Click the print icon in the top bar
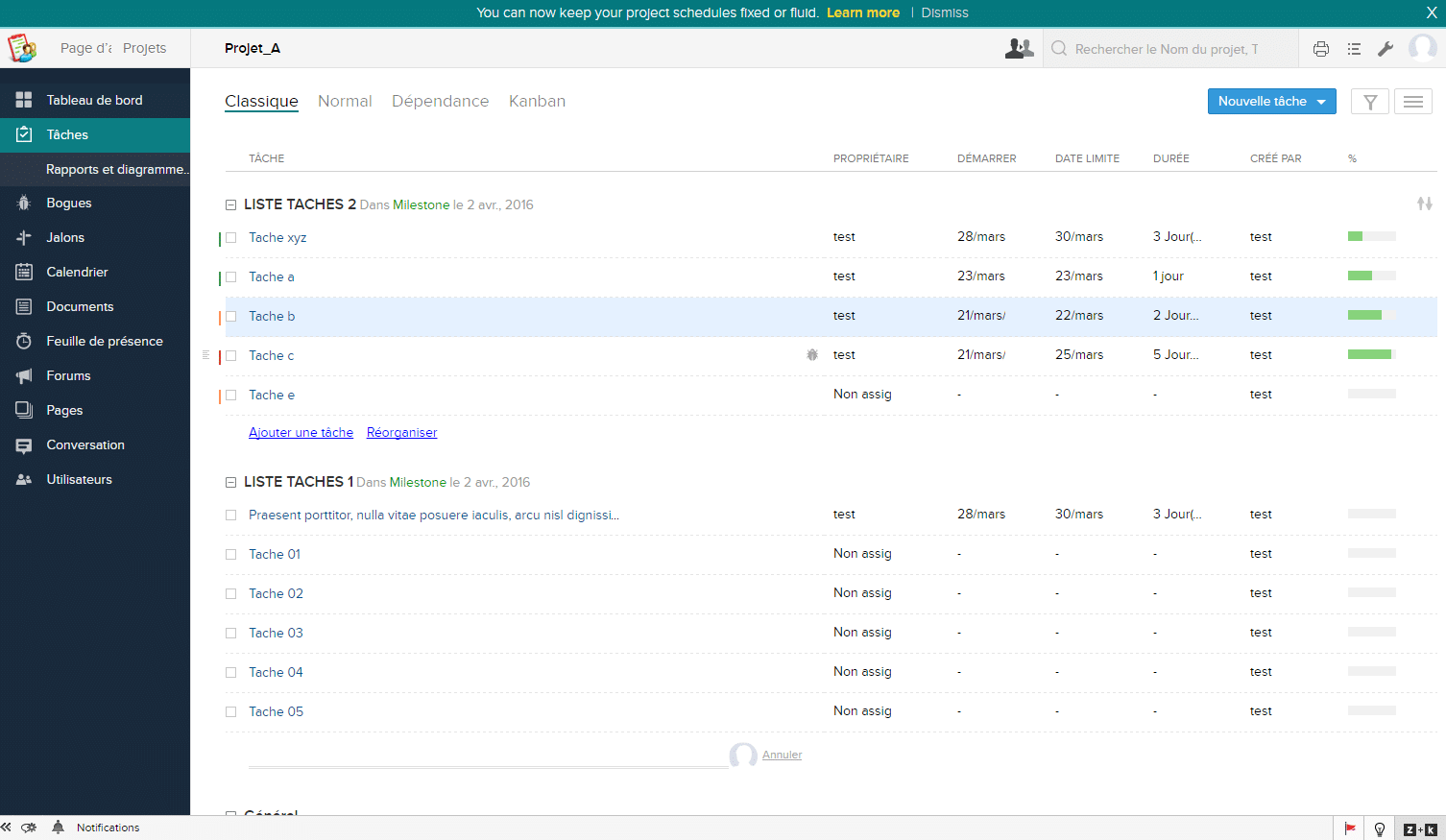Viewport: 1446px width, 840px height. [x=1320, y=48]
